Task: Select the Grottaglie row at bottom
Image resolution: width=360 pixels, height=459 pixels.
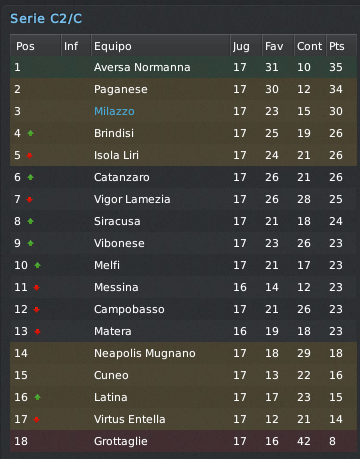Action: pos(183,441)
